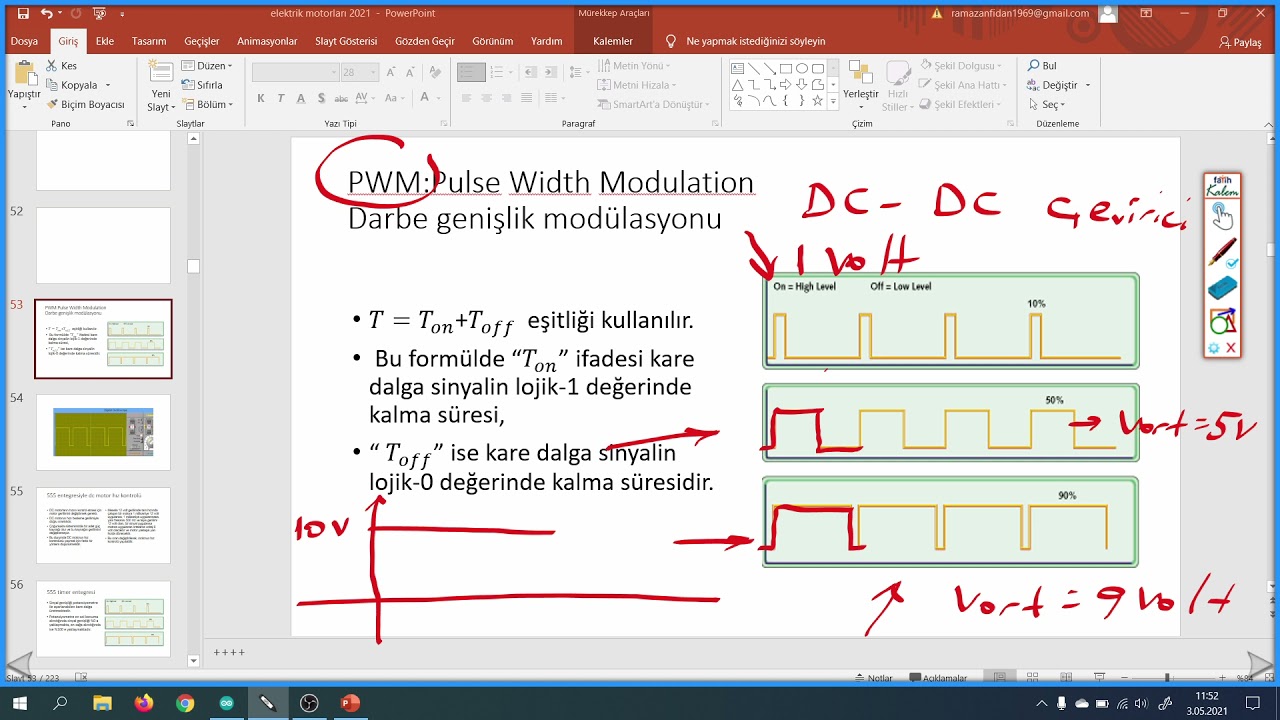Click the Kes (cut) scissors button
Viewport: 1280px width, 720px height.
click(x=59, y=66)
